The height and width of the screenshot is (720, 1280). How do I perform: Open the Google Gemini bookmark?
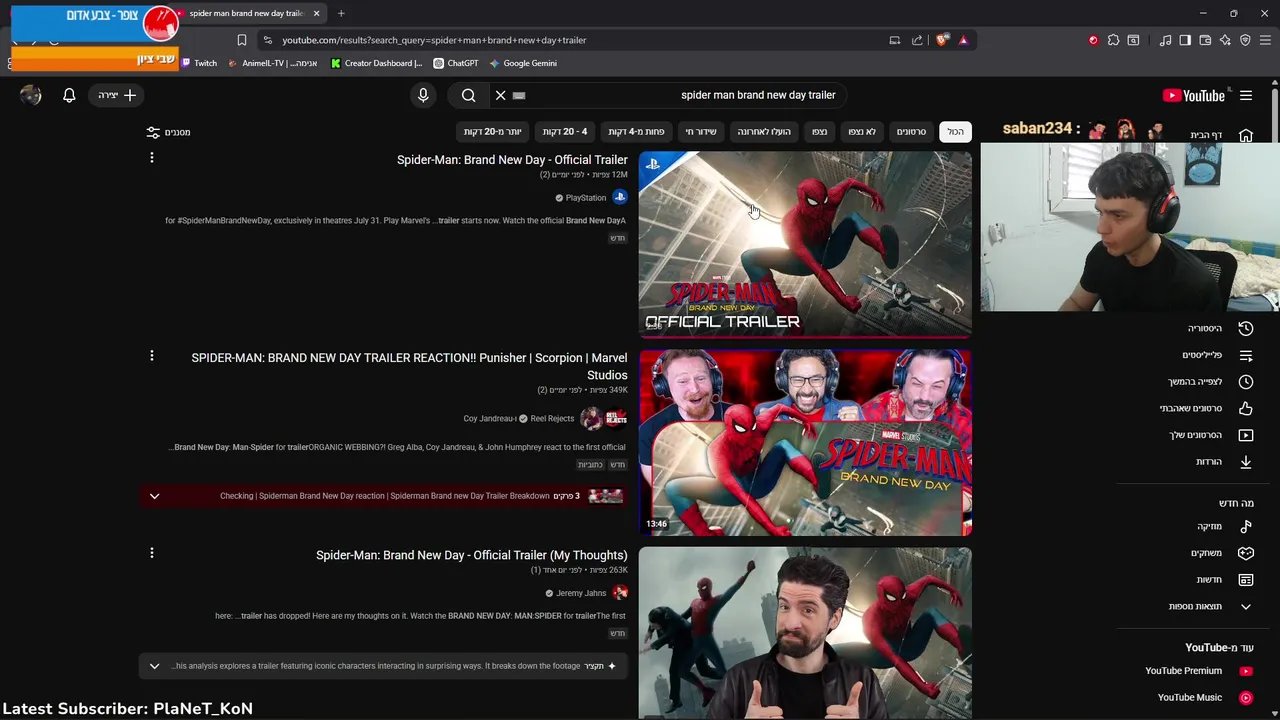pos(523,63)
